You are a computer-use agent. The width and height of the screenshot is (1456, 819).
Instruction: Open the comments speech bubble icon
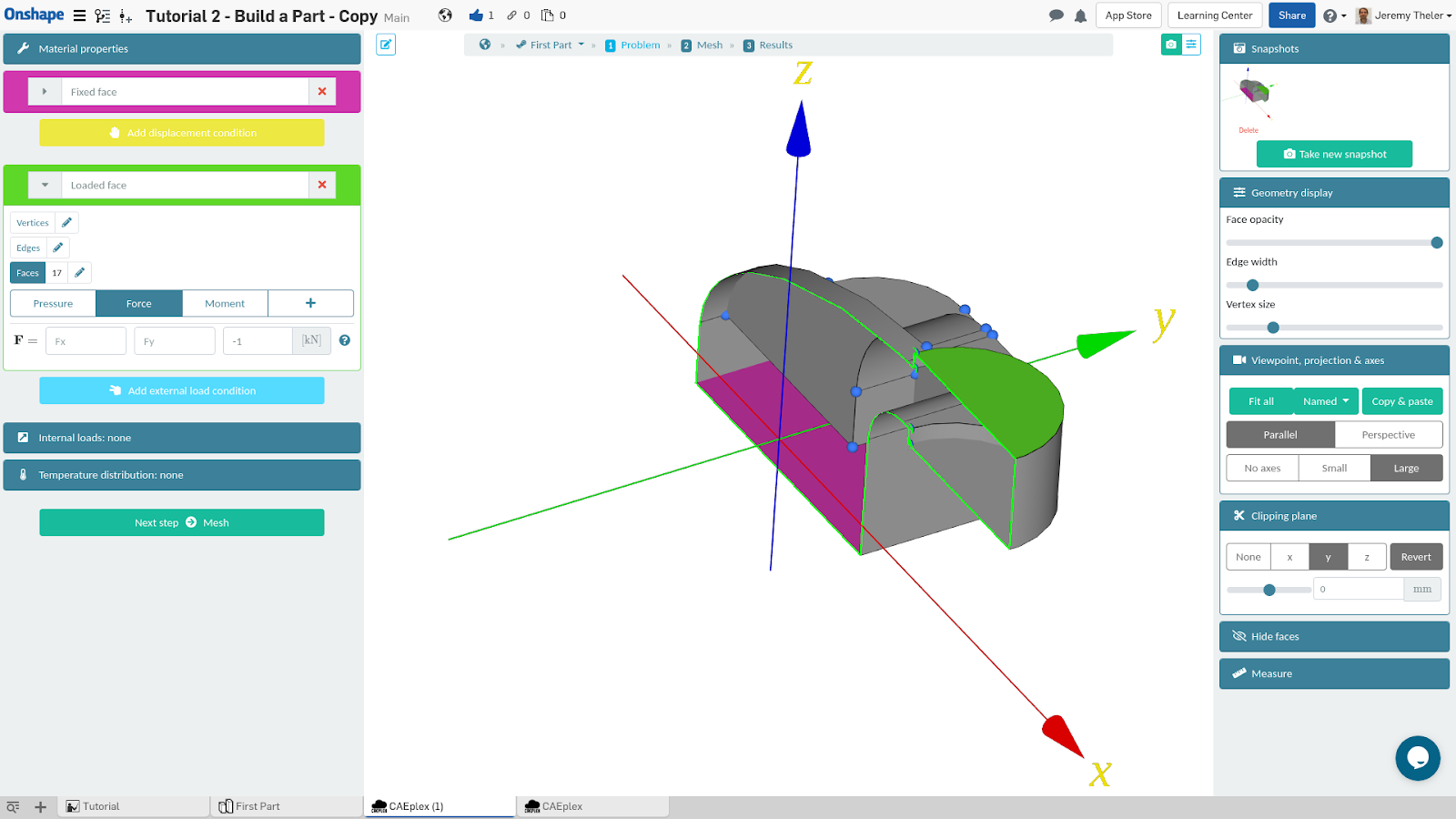[1056, 15]
